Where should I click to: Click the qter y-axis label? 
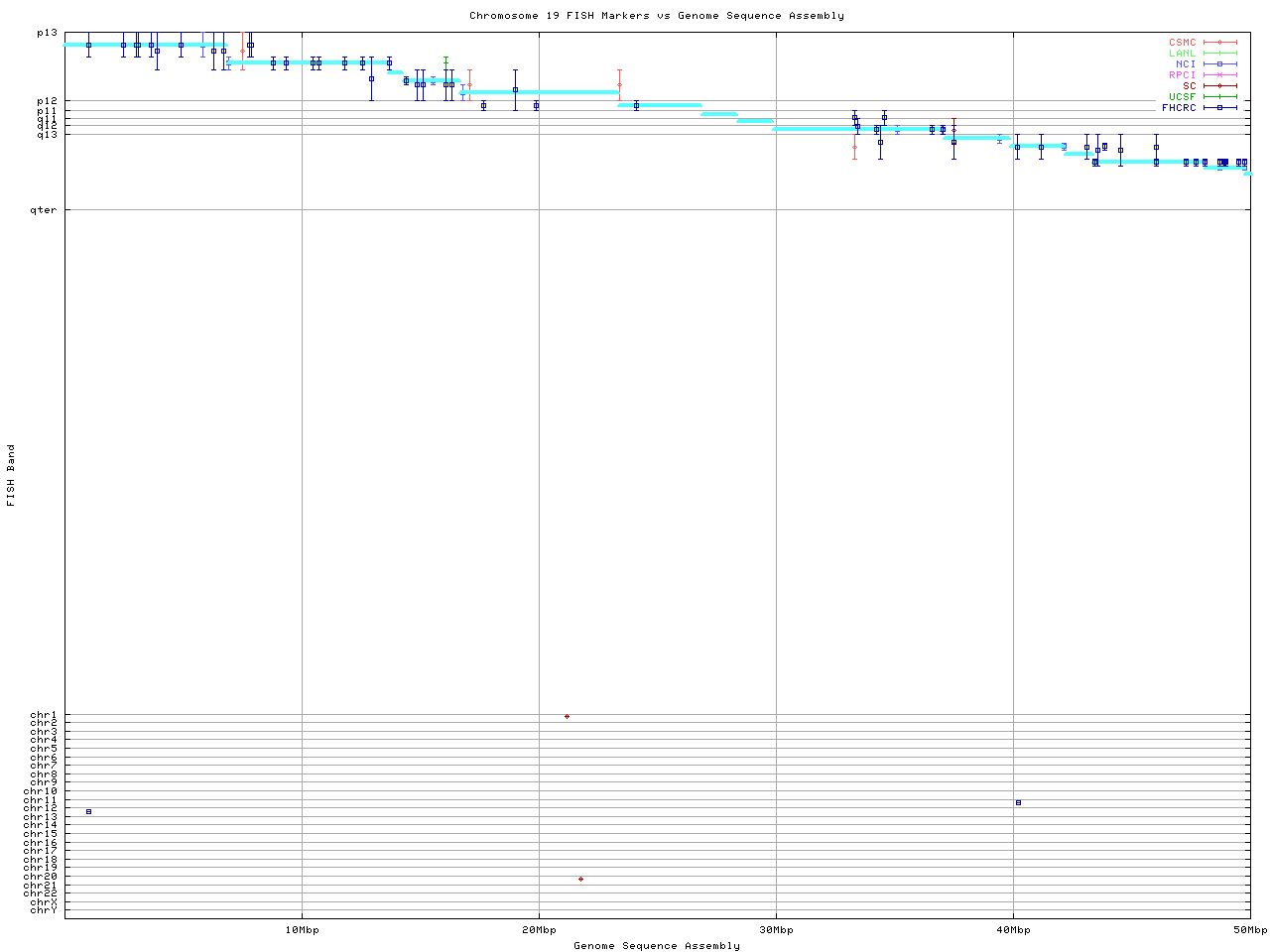click(x=44, y=210)
